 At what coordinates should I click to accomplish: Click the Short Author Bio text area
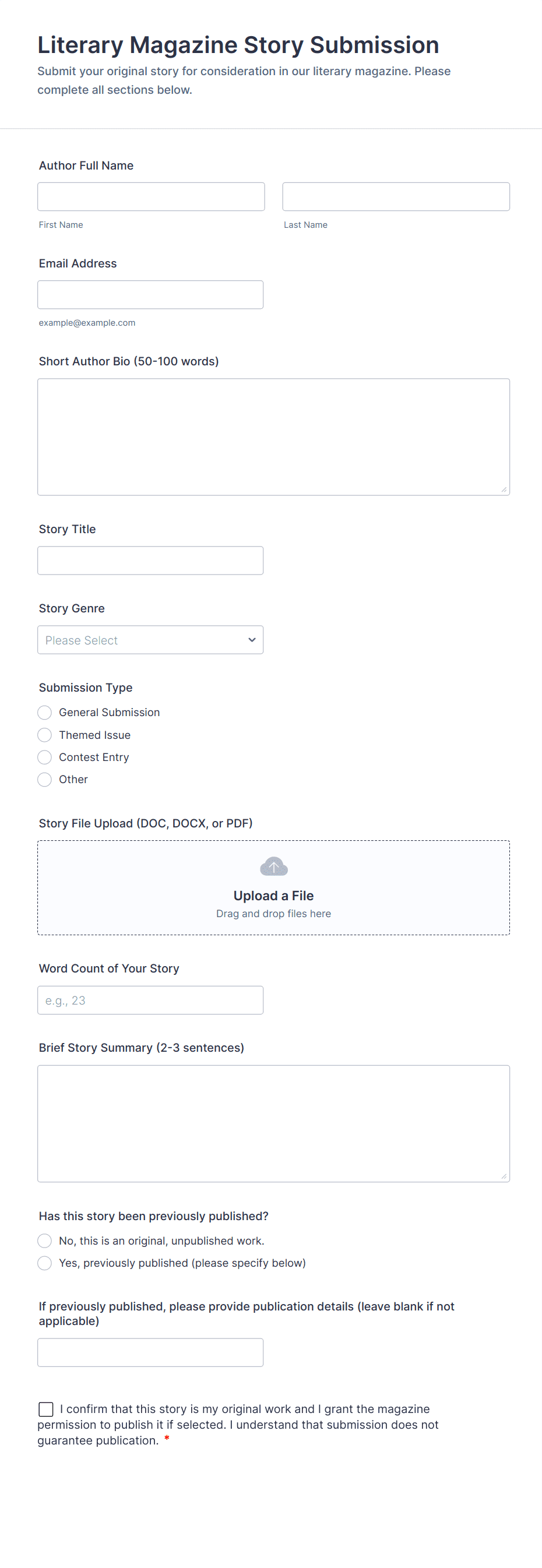(x=273, y=436)
